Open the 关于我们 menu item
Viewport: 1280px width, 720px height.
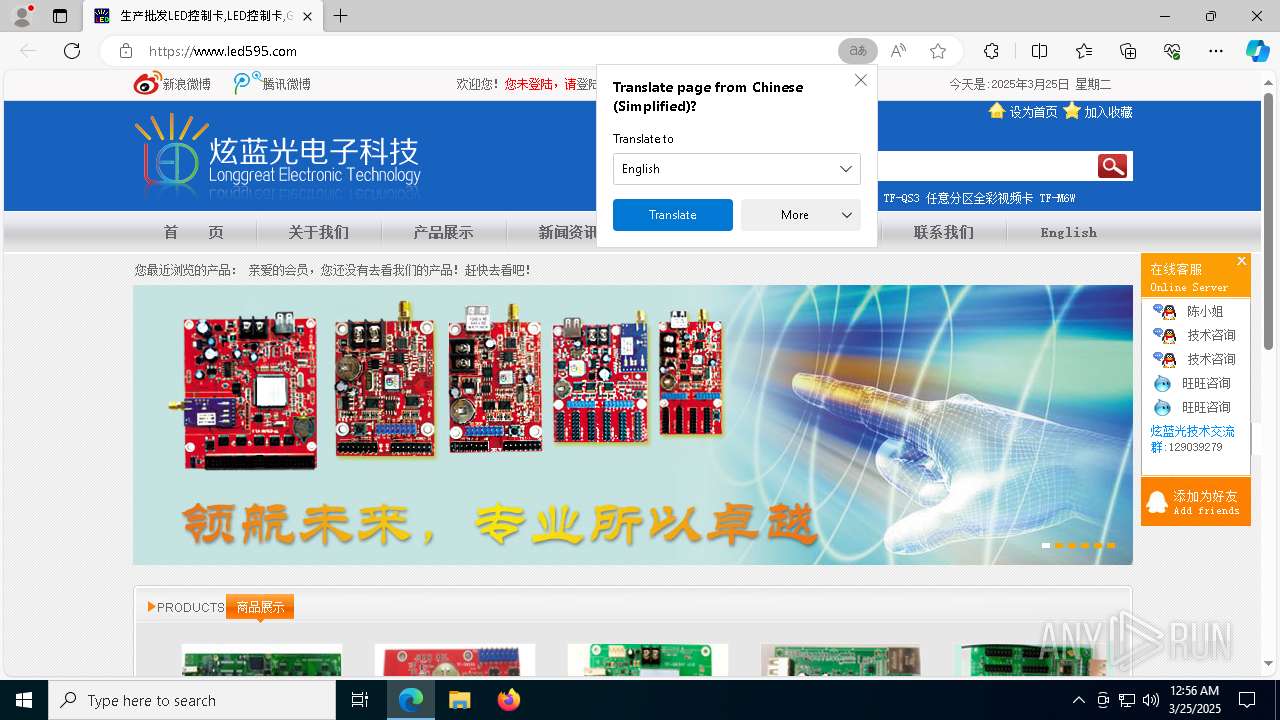pyautogui.click(x=319, y=232)
